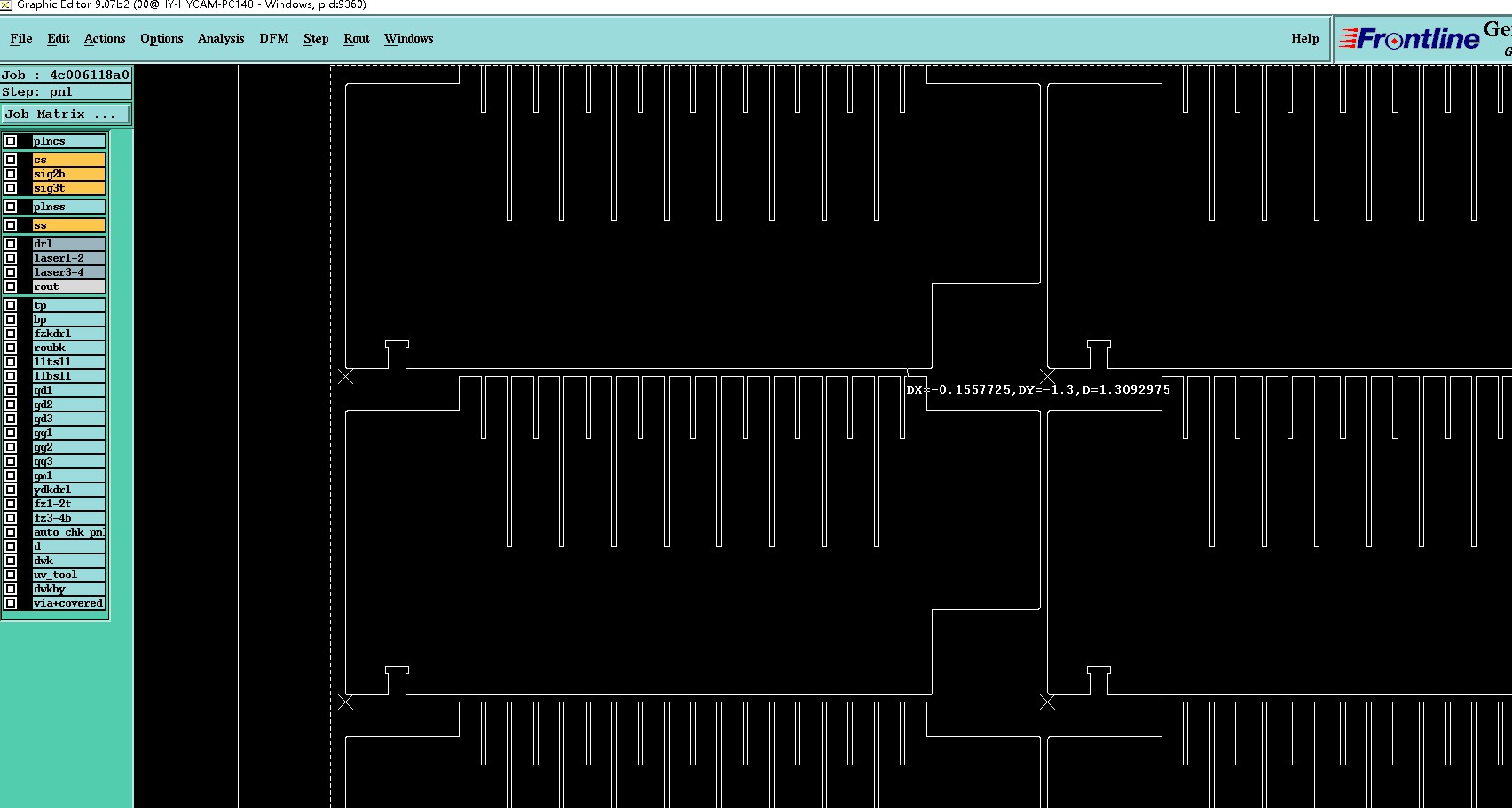The height and width of the screenshot is (808, 1512).
Task: Click the Job 4c006118a0 label
Action: (x=66, y=75)
